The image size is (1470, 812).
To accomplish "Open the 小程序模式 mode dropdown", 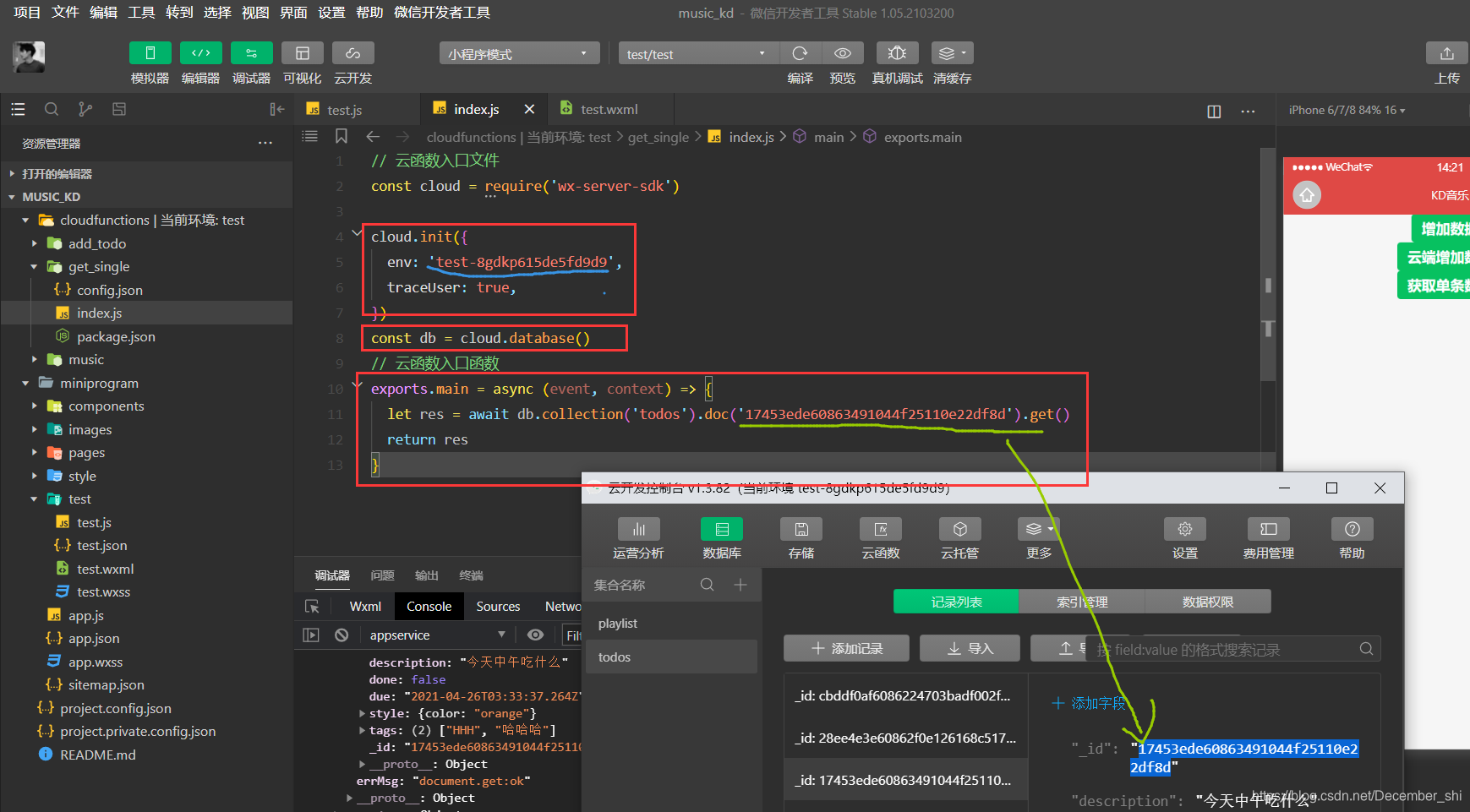I will (x=519, y=54).
